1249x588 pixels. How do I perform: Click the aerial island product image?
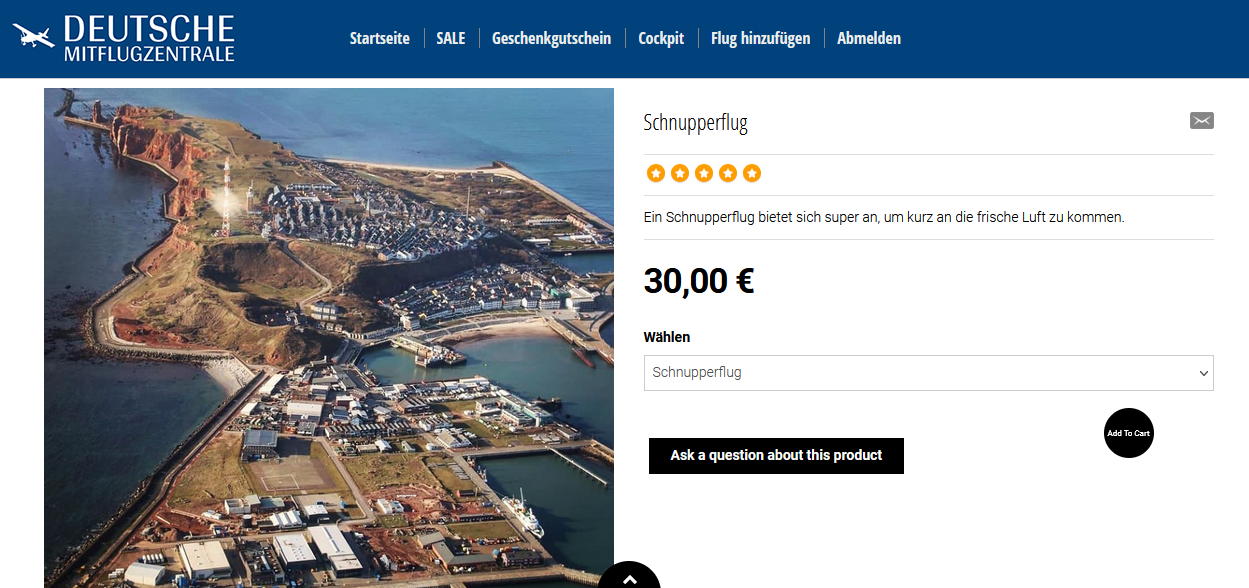328,337
